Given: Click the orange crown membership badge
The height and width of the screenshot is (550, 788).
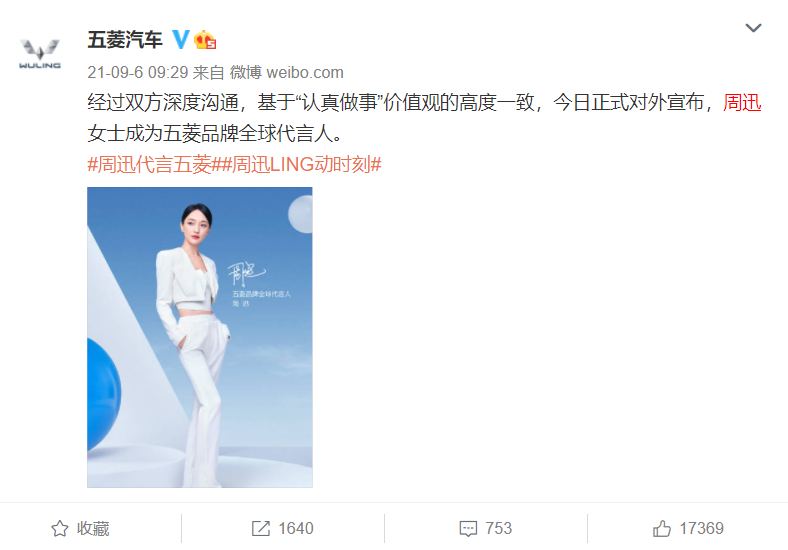Looking at the screenshot, I should pos(205,40).
